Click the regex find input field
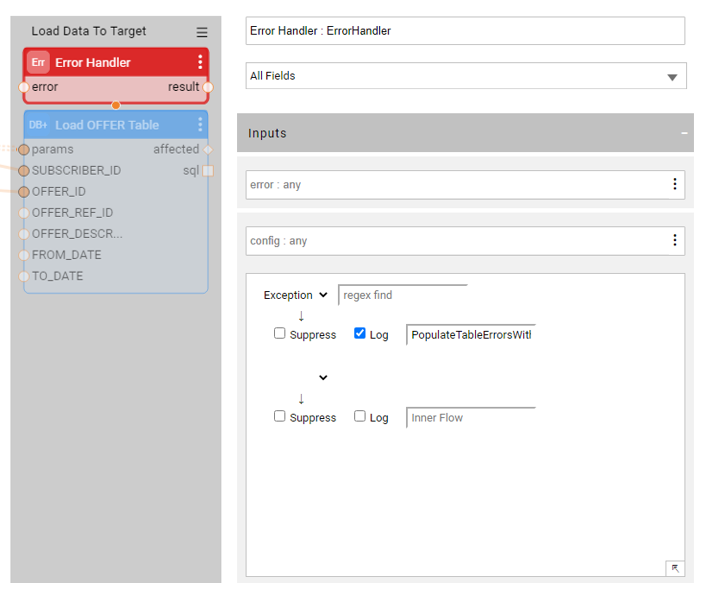The width and height of the screenshot is (705, 593). (402, 295)
